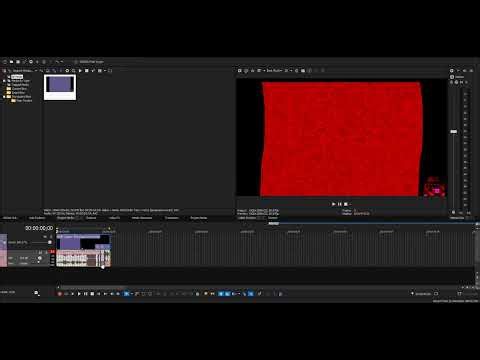Save preview snapshot to file

tap(303, 71)
